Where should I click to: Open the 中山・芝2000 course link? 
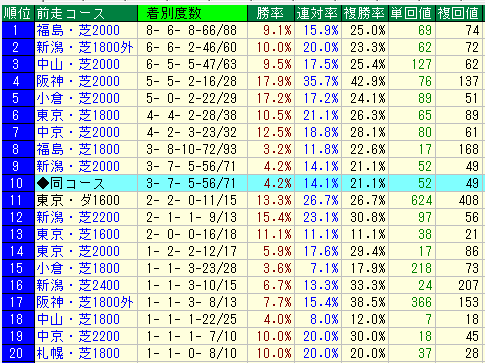point(78,65)
